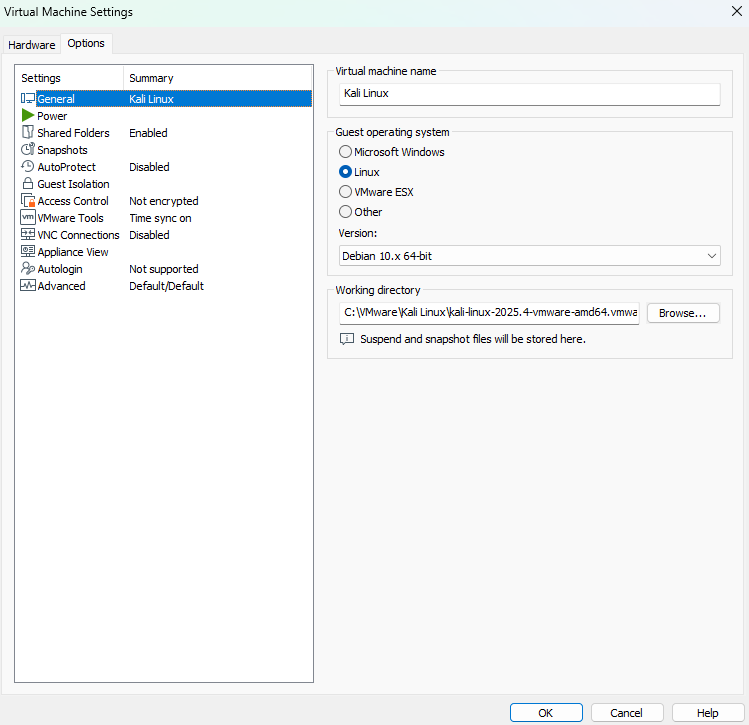The width and height of the screenshot is (749, 725).
Task: Click the 'Enabled' summary for Shared Folders
Action: pos(149,133)
